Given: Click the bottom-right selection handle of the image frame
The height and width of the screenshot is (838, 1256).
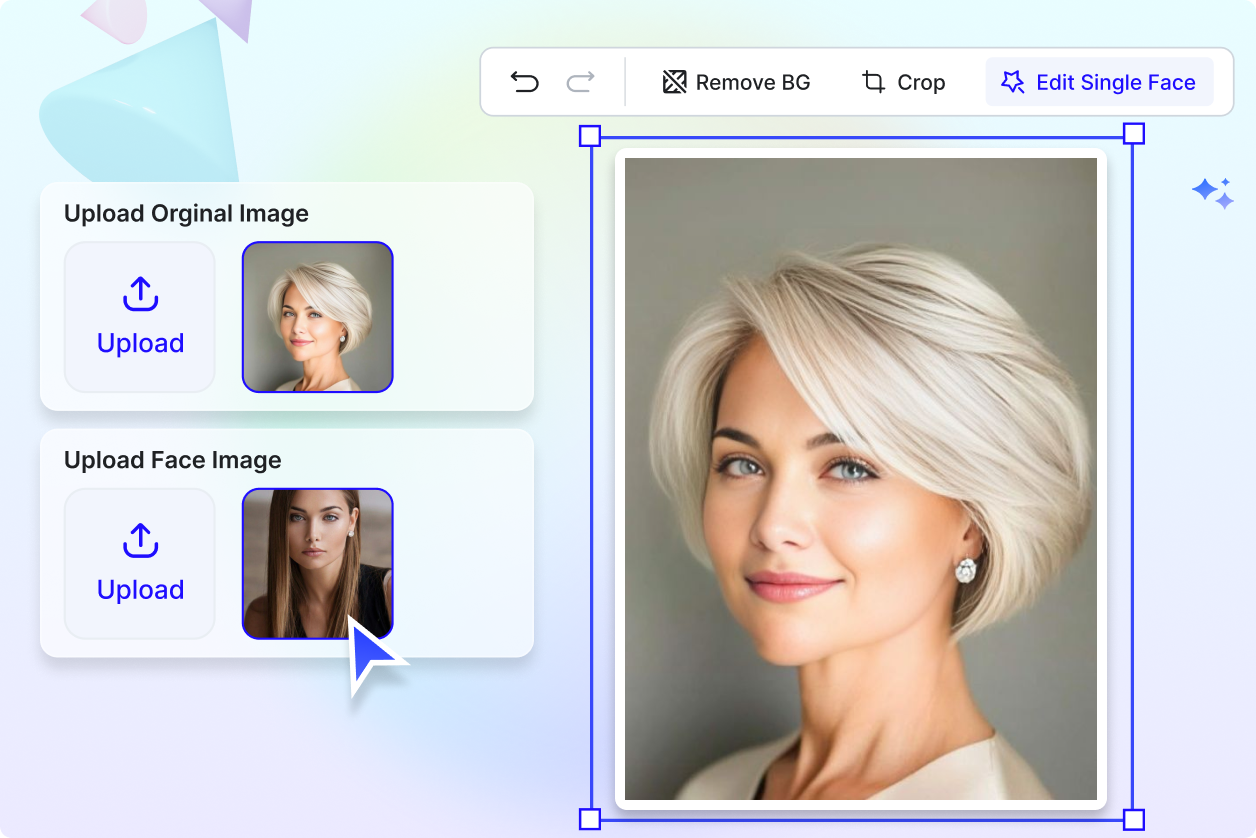Looking at the screenshot, I should [1134, 818].
